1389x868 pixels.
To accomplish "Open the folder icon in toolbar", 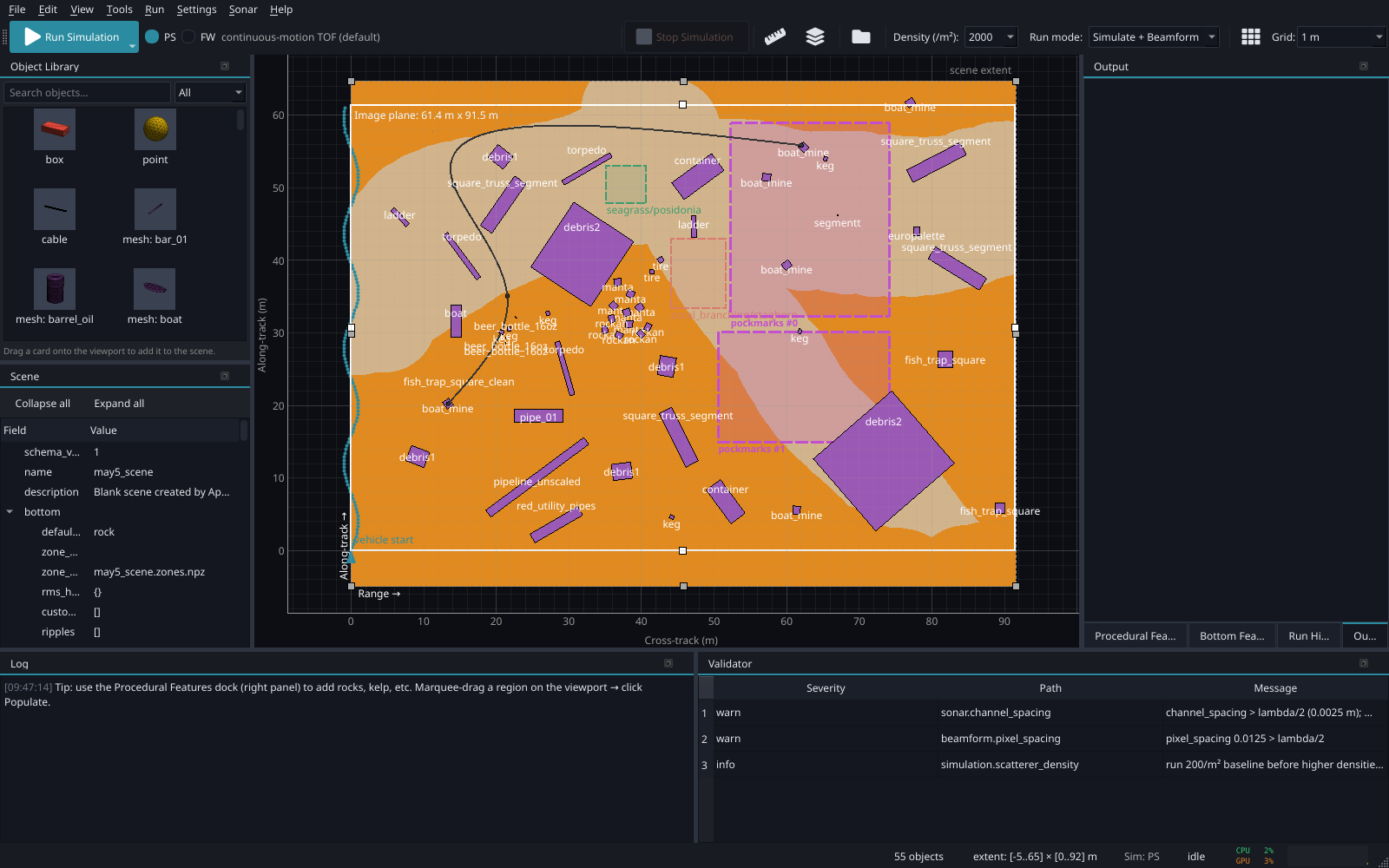I will click(x=861, y=36).
